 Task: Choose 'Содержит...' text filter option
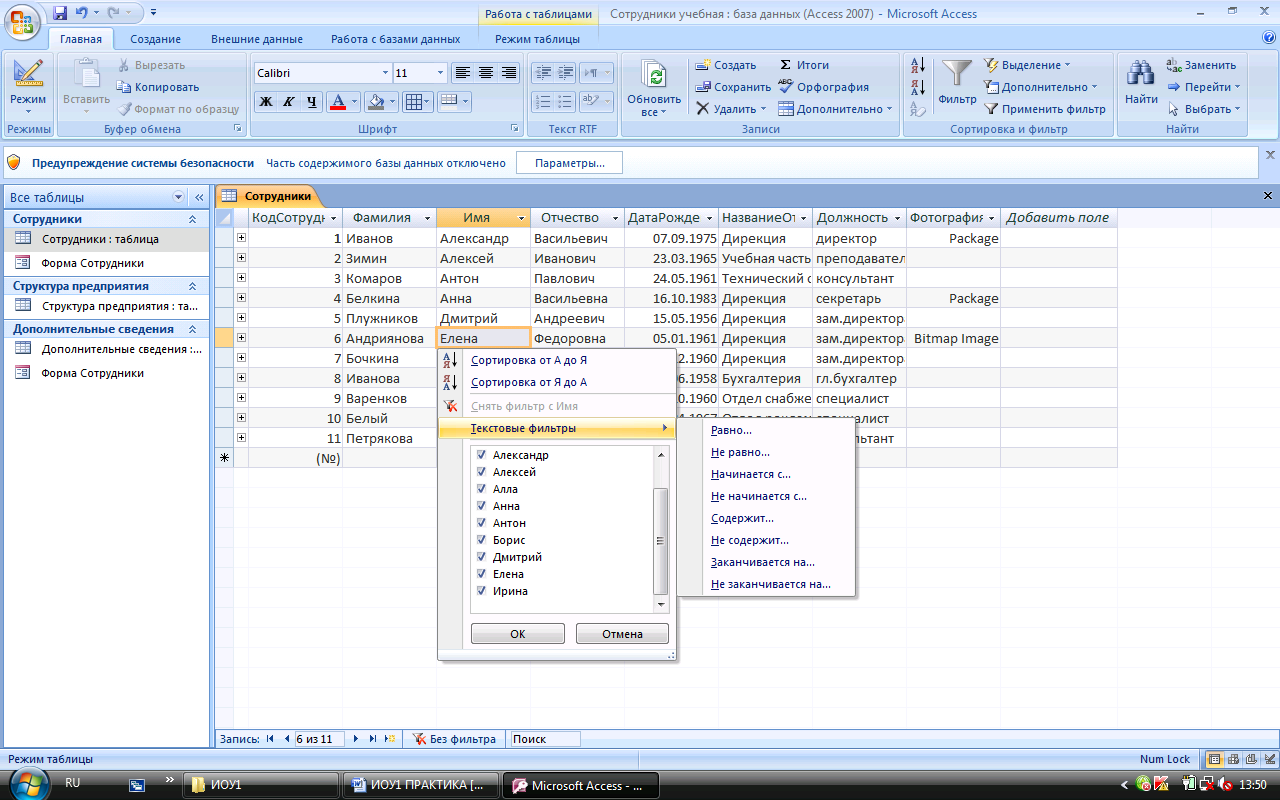point(742,518)
